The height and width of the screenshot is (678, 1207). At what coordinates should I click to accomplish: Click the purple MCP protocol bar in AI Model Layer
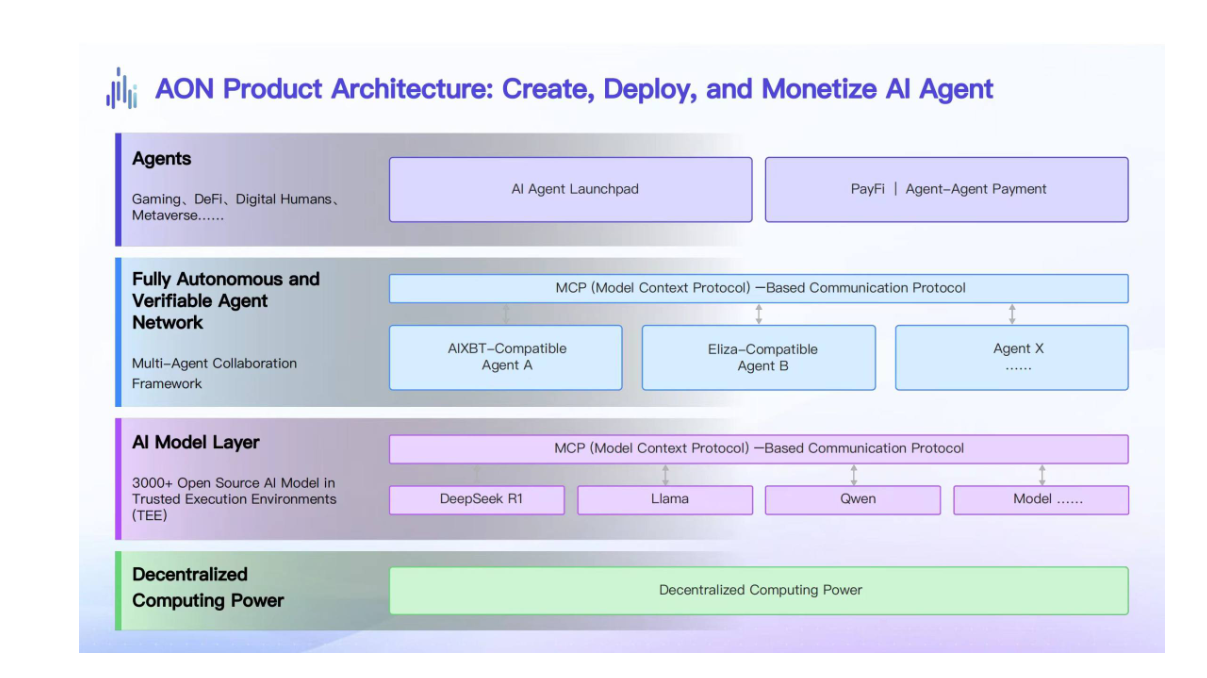coord(758,449)
